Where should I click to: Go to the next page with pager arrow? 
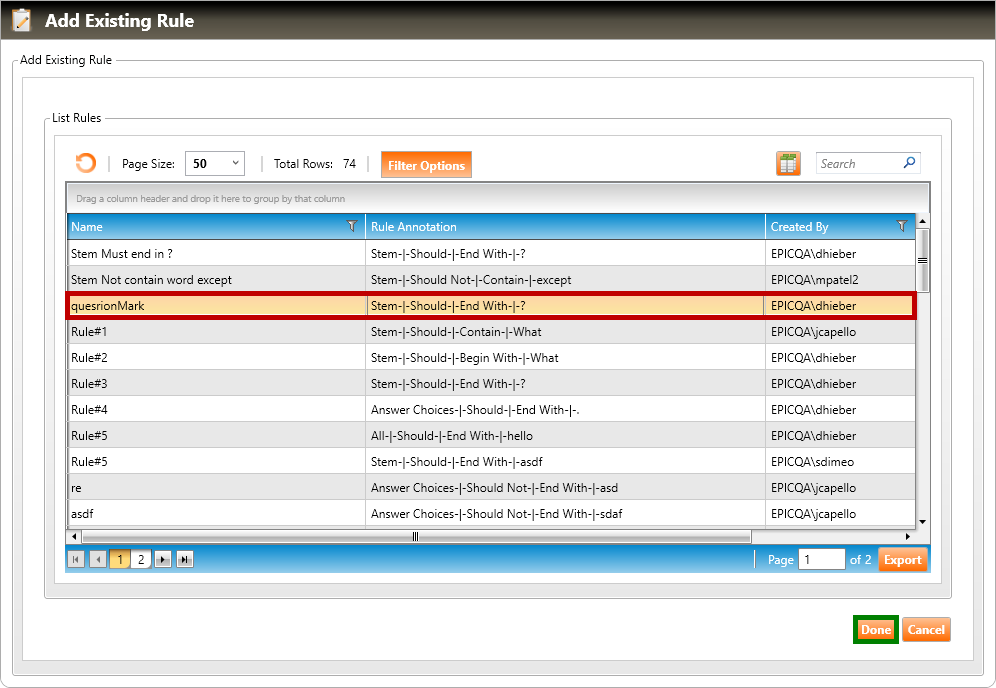pos(163,560)
